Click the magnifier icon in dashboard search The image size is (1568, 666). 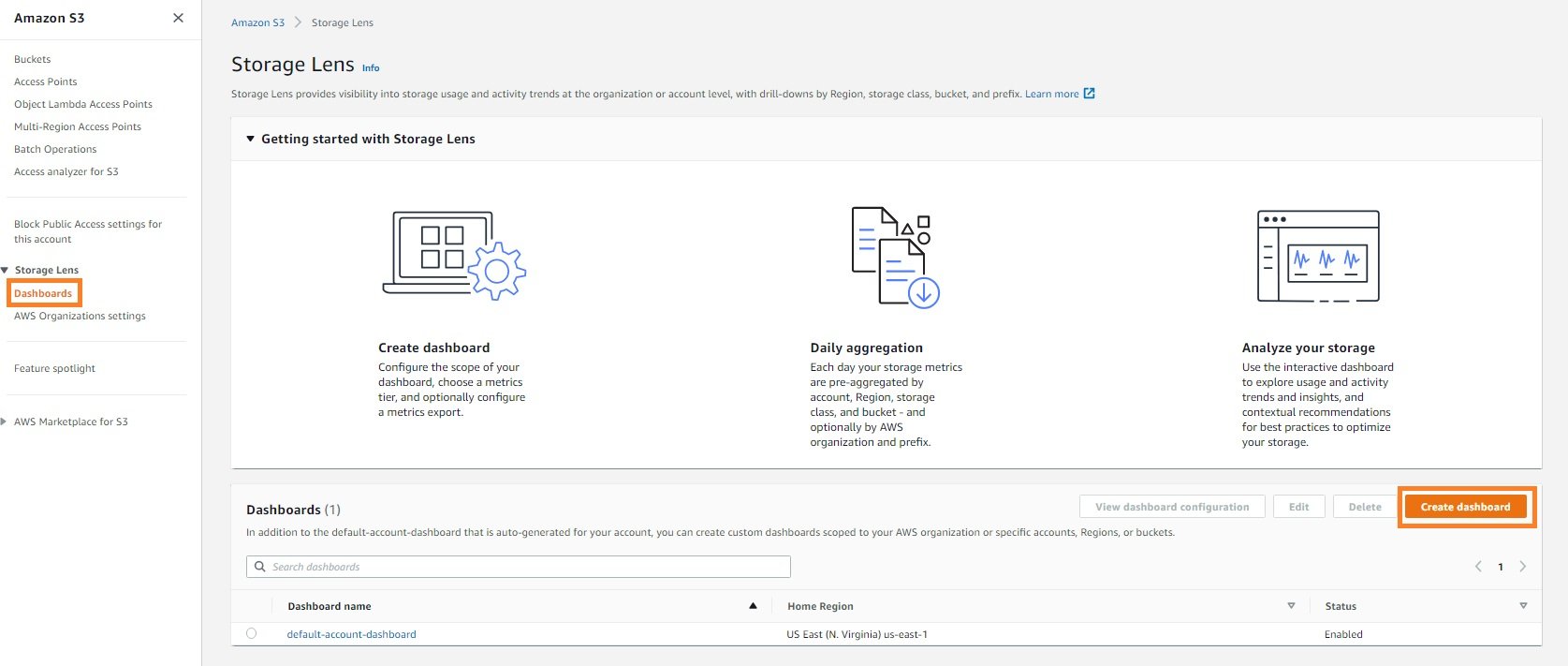coord(260,567)
